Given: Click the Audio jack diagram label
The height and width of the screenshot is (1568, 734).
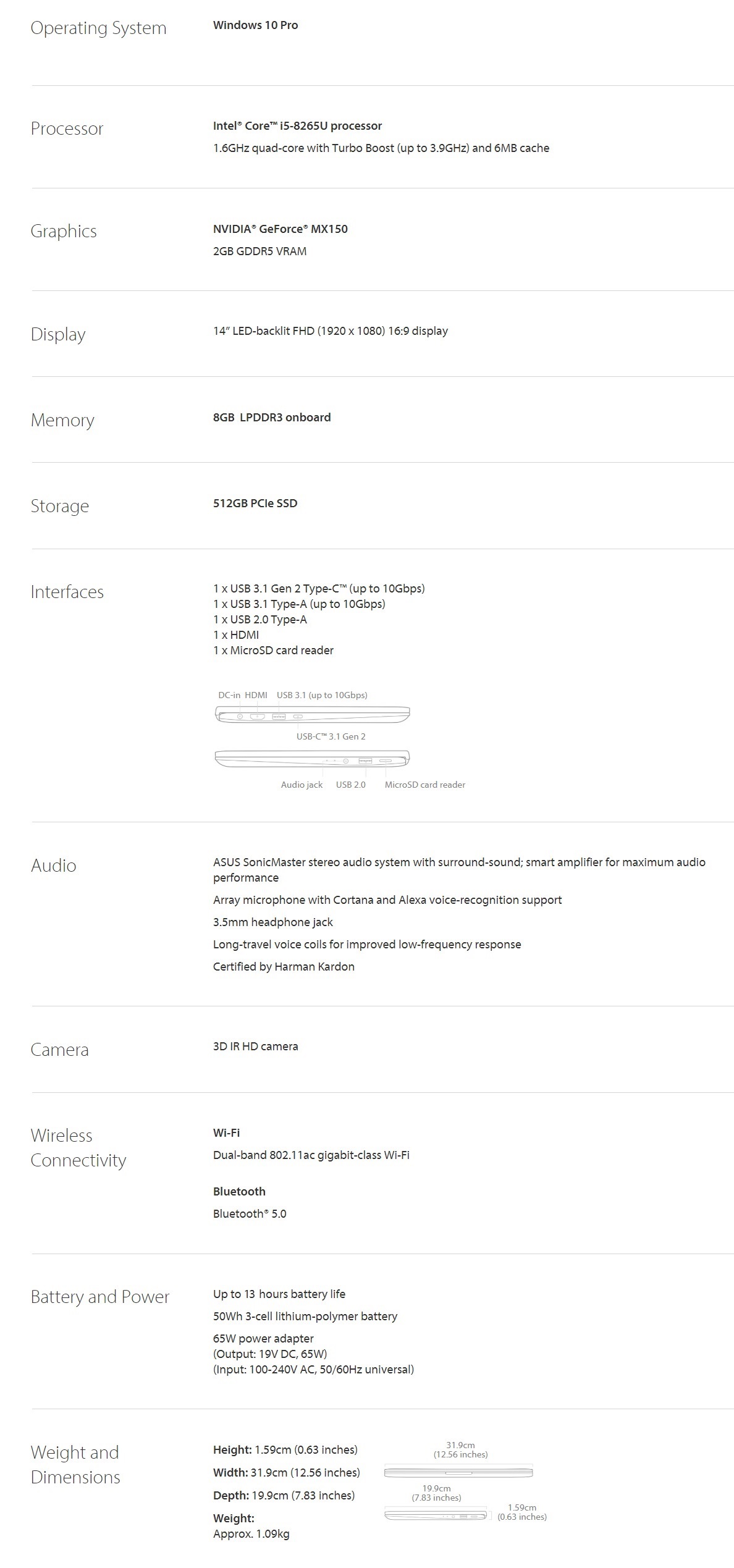Looking at the screenshot, I should [x=302, y=785].
